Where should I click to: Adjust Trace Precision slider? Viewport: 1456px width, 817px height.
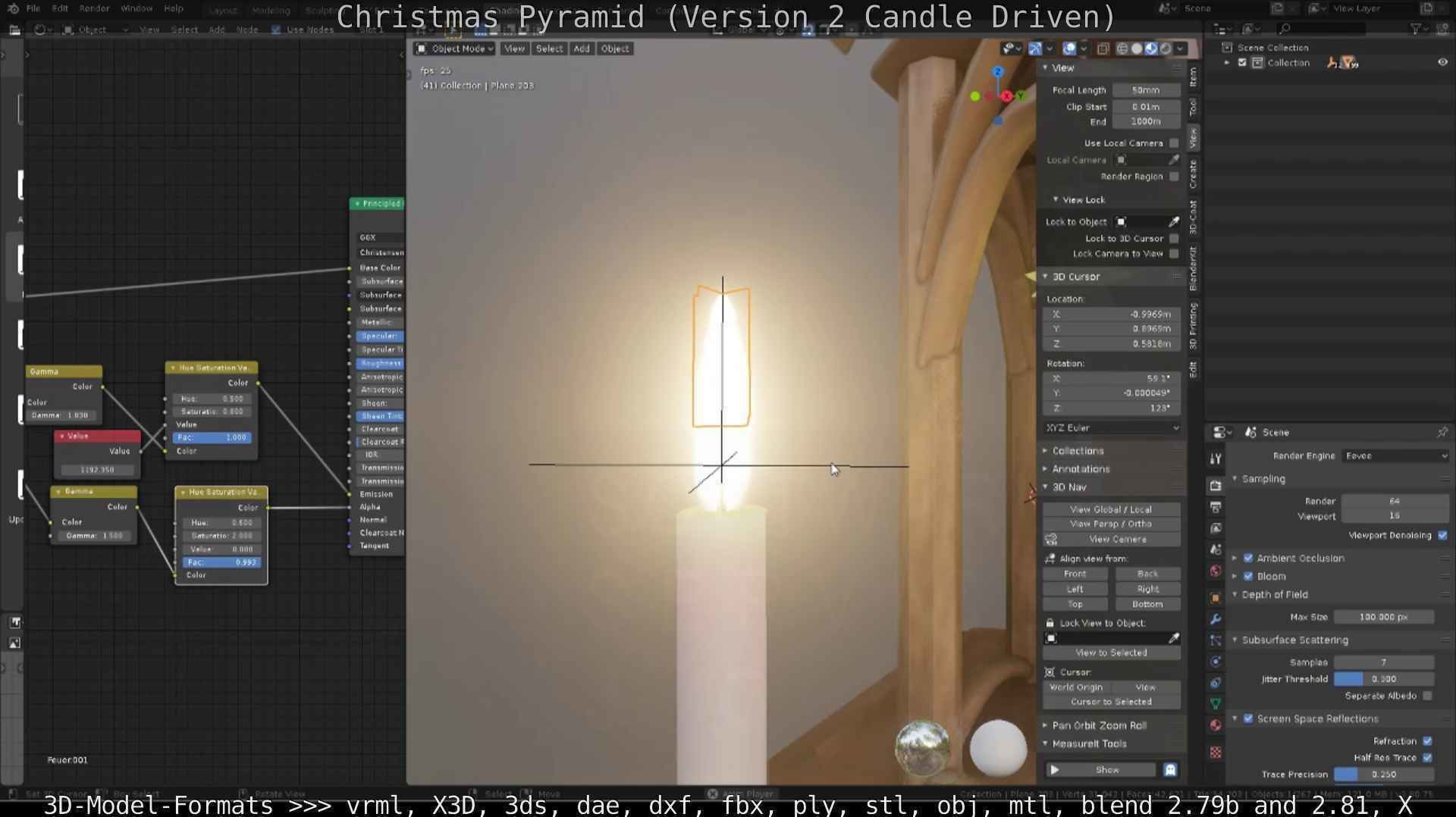1384,775
